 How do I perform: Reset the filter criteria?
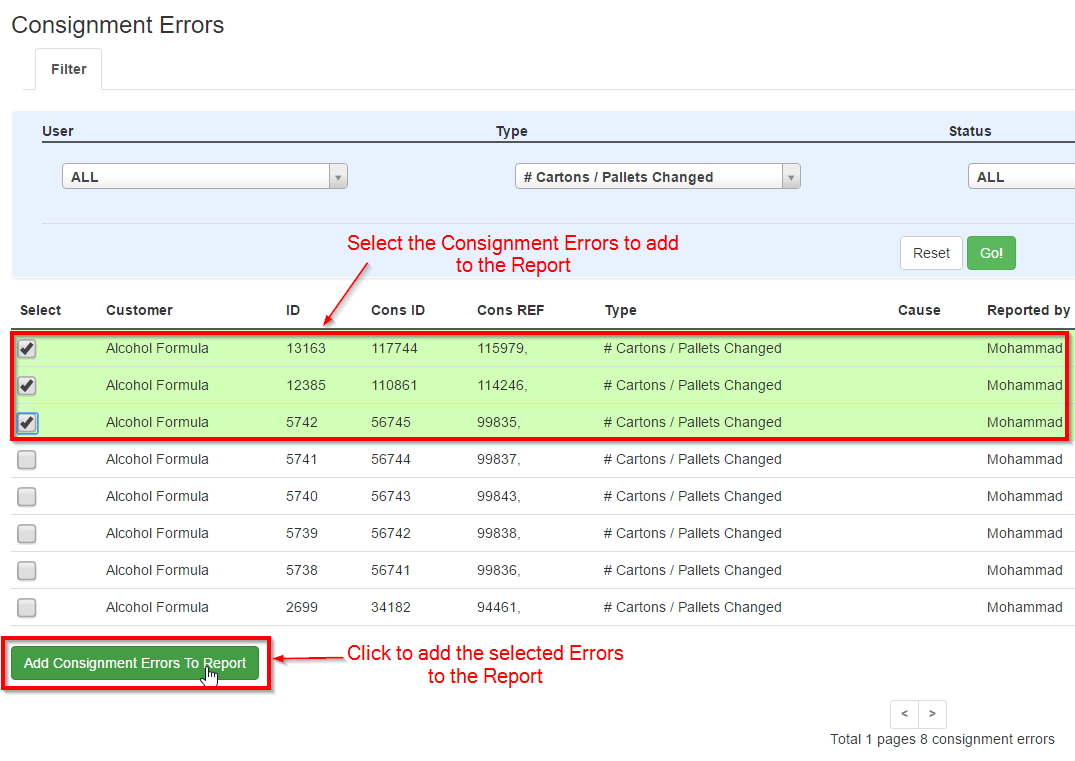(x=931, y=253)
